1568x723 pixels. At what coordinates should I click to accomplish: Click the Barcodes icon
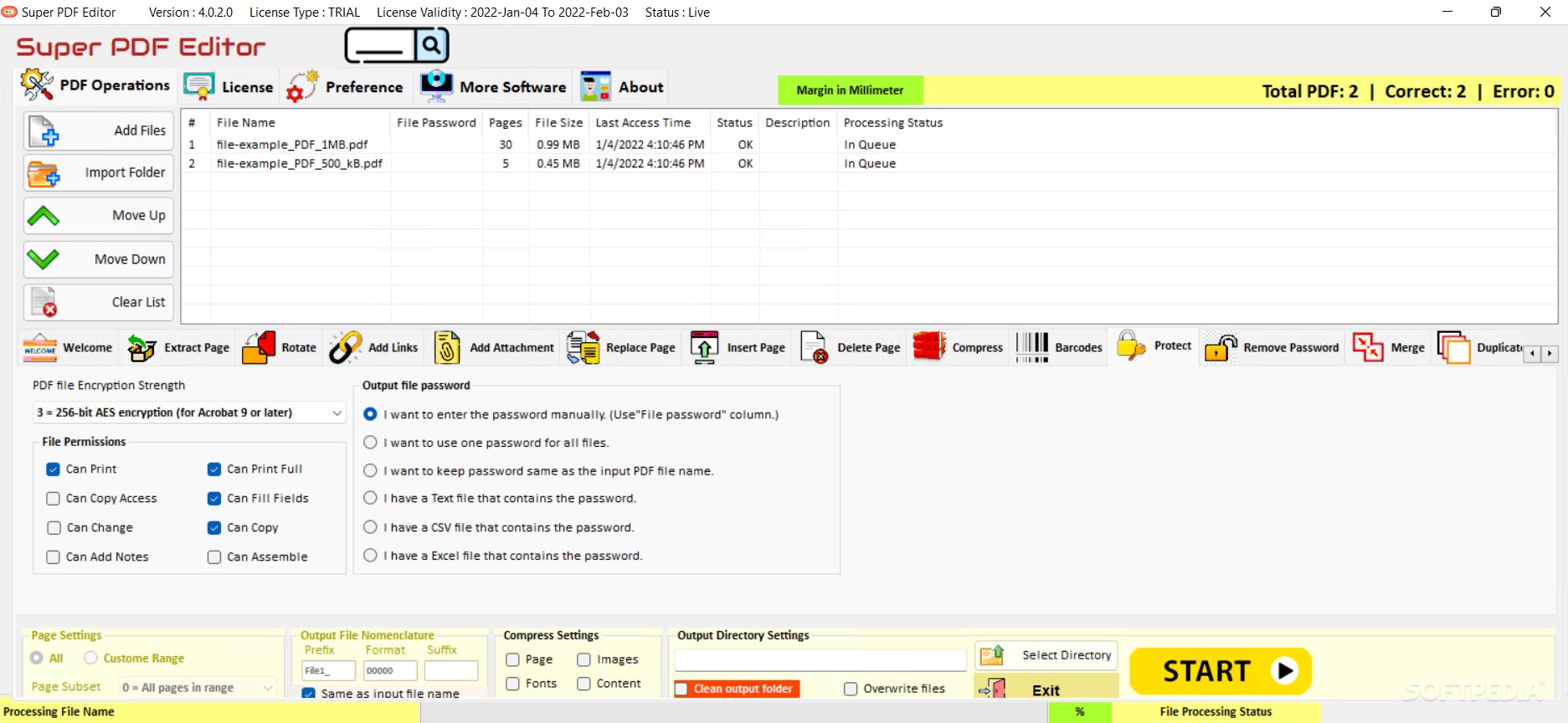[1032, 347]
